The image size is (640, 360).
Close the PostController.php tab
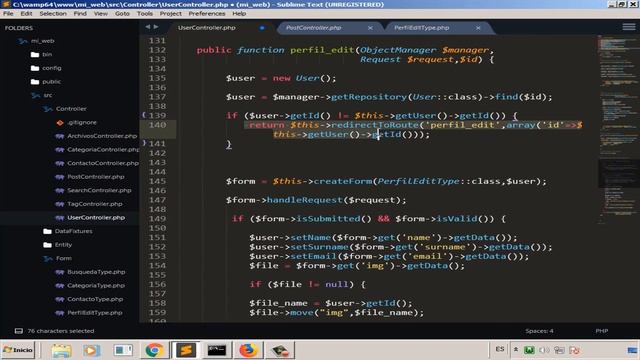370,28
